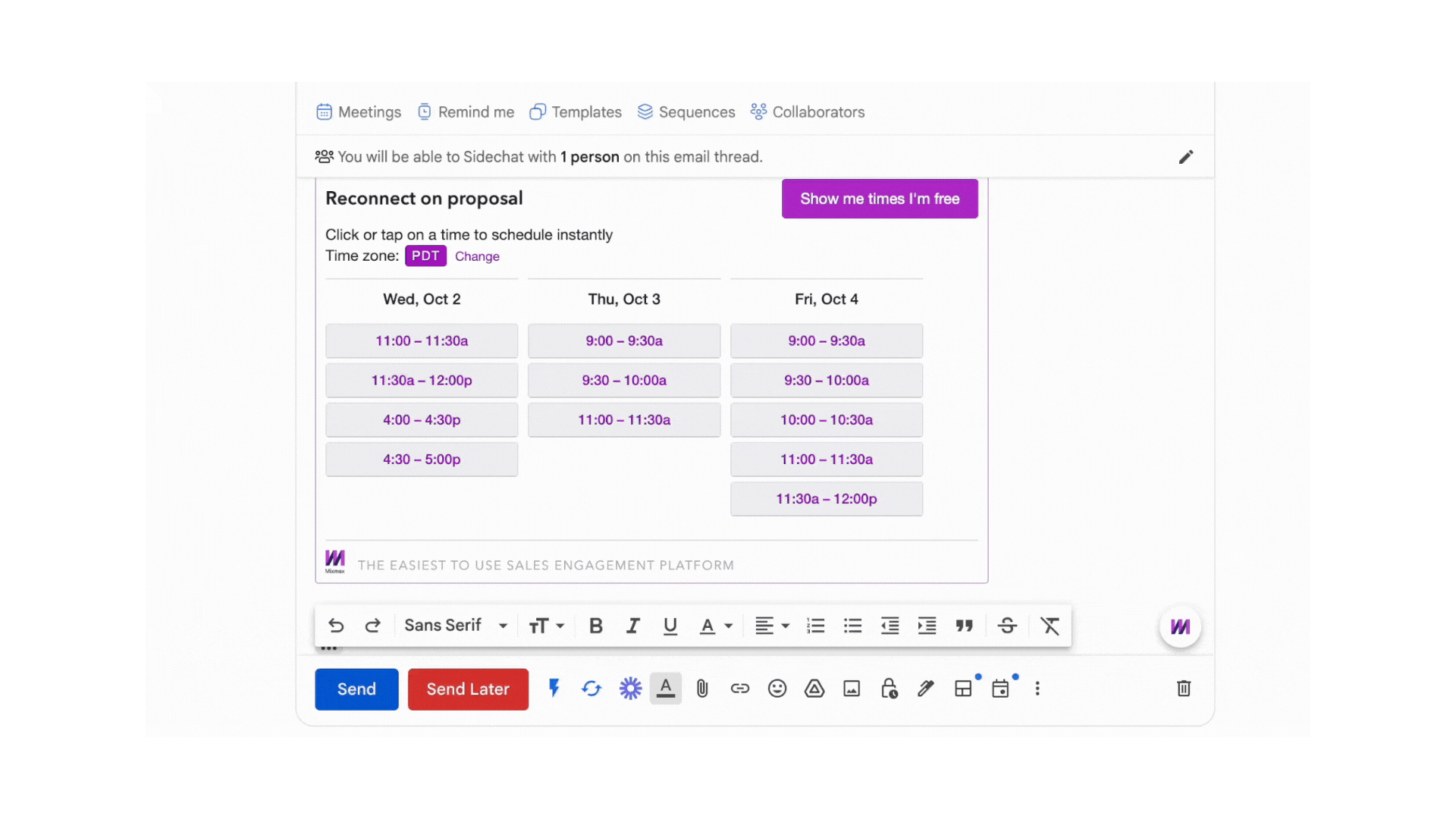This screenshot has width=1456, height=819.
Task: Decrease the indent
Action: pos(890,626)
